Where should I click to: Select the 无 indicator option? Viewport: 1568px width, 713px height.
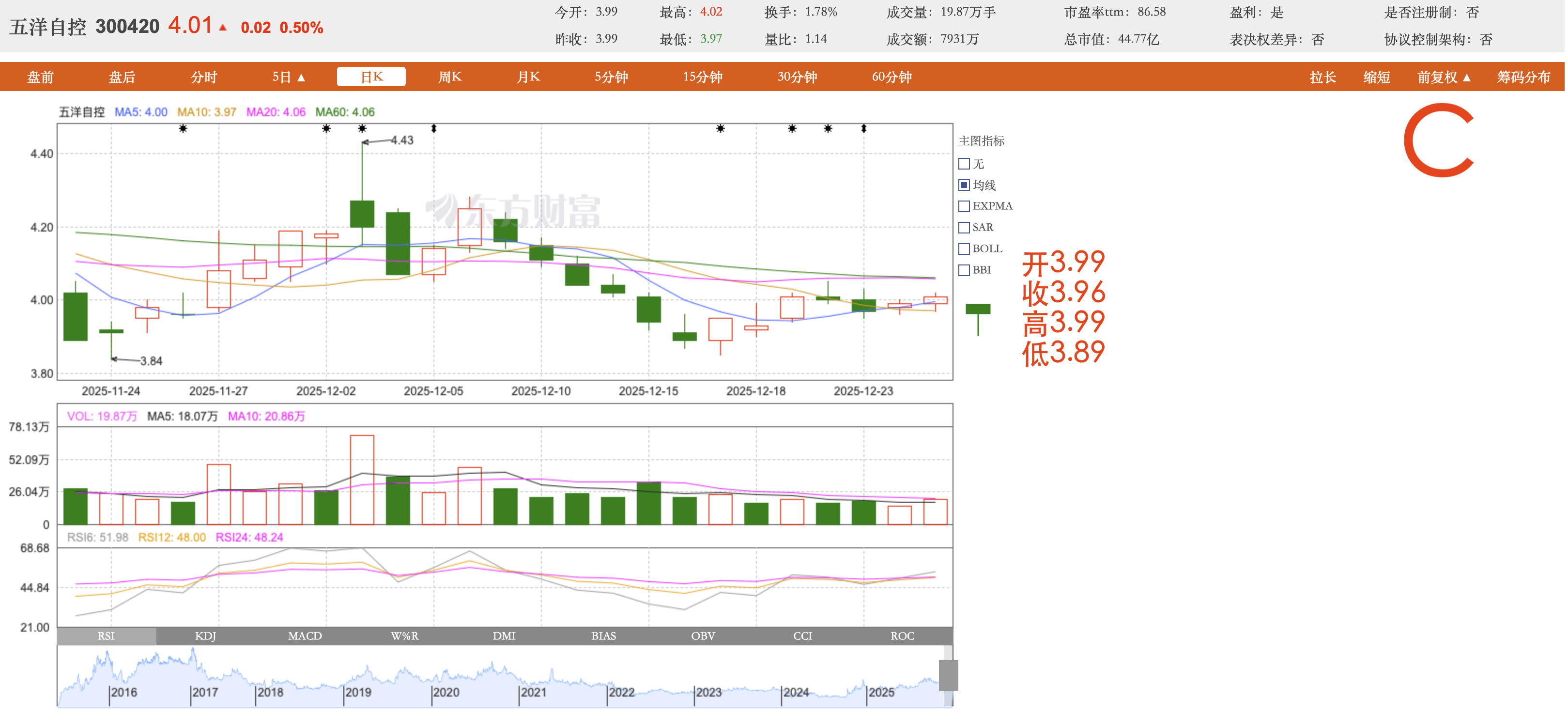tap(964, 164)
